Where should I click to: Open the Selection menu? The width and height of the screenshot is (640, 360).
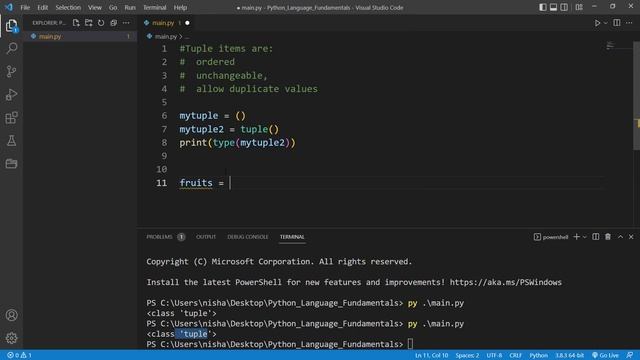click(68, 7)
